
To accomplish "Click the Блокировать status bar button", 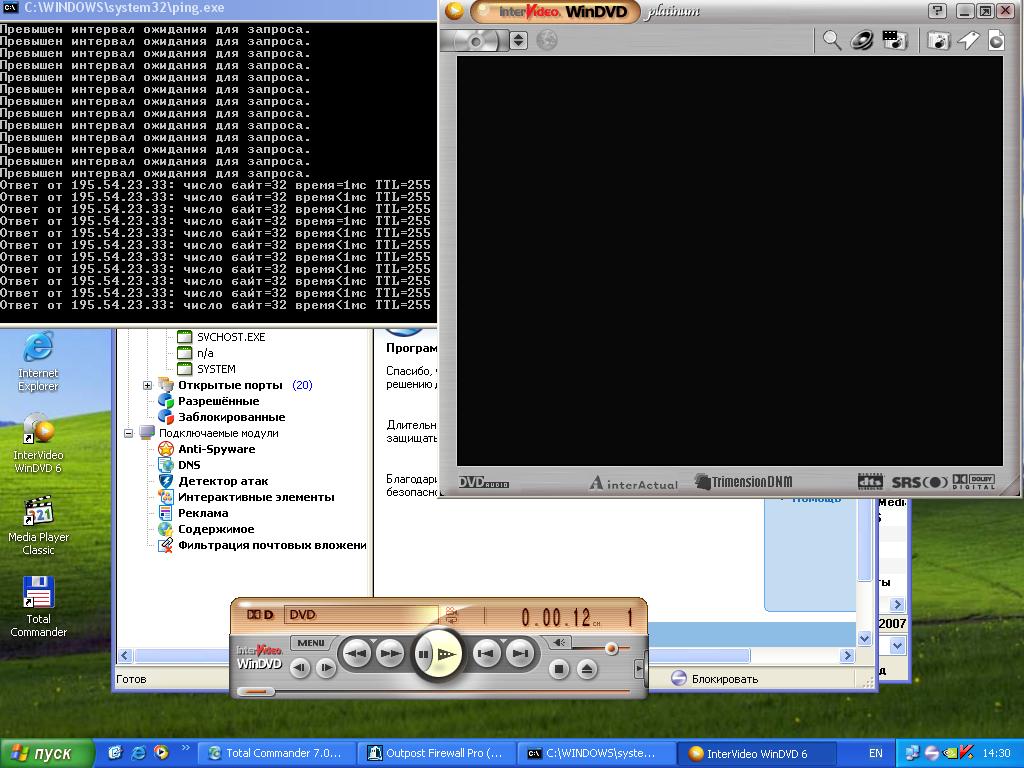I will [714, 679].
